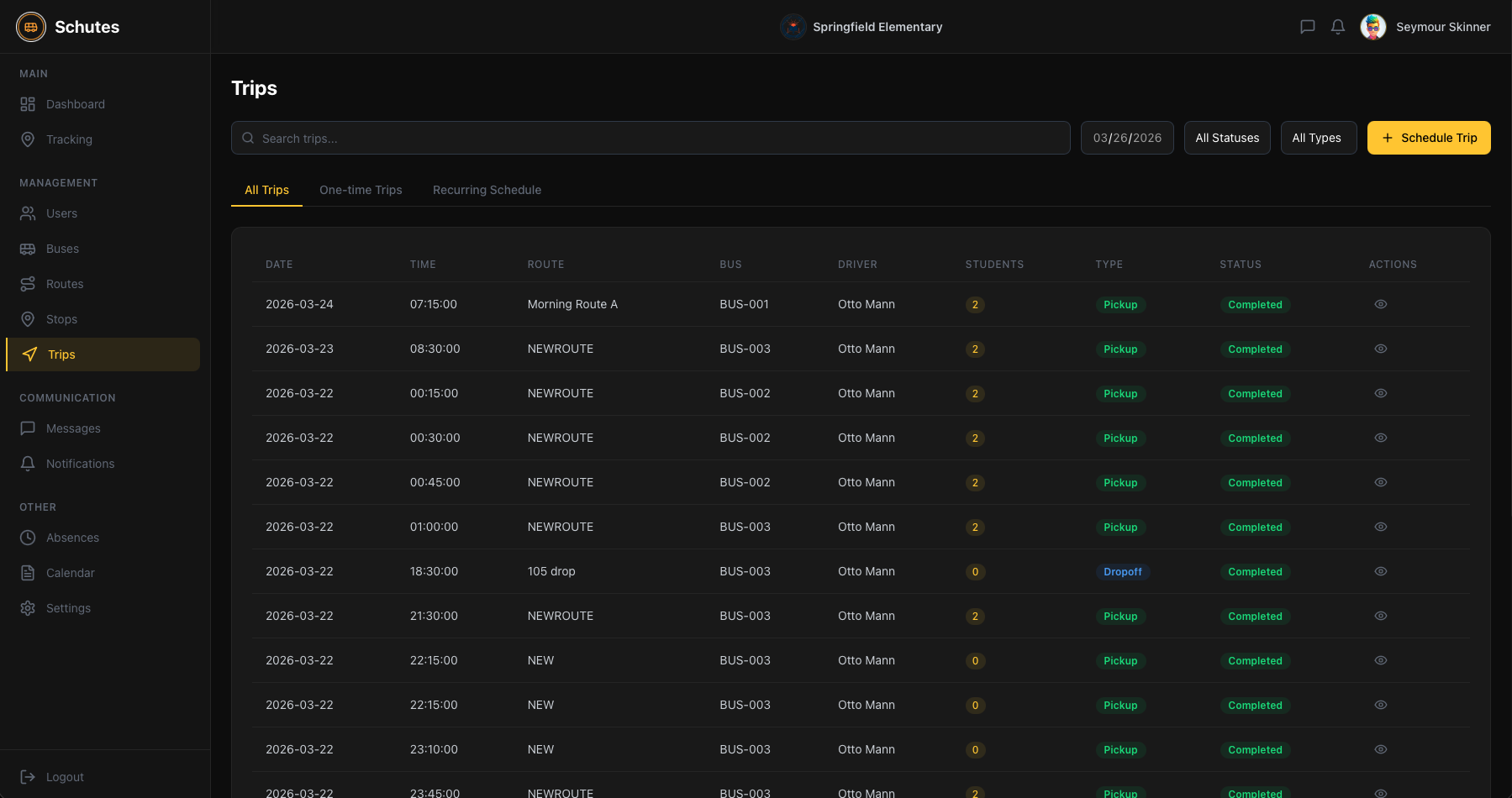Navigate to Stops in sidebar
This screenshot has height=798, width=1512.
pyautogui.click(x=61, y=319)
